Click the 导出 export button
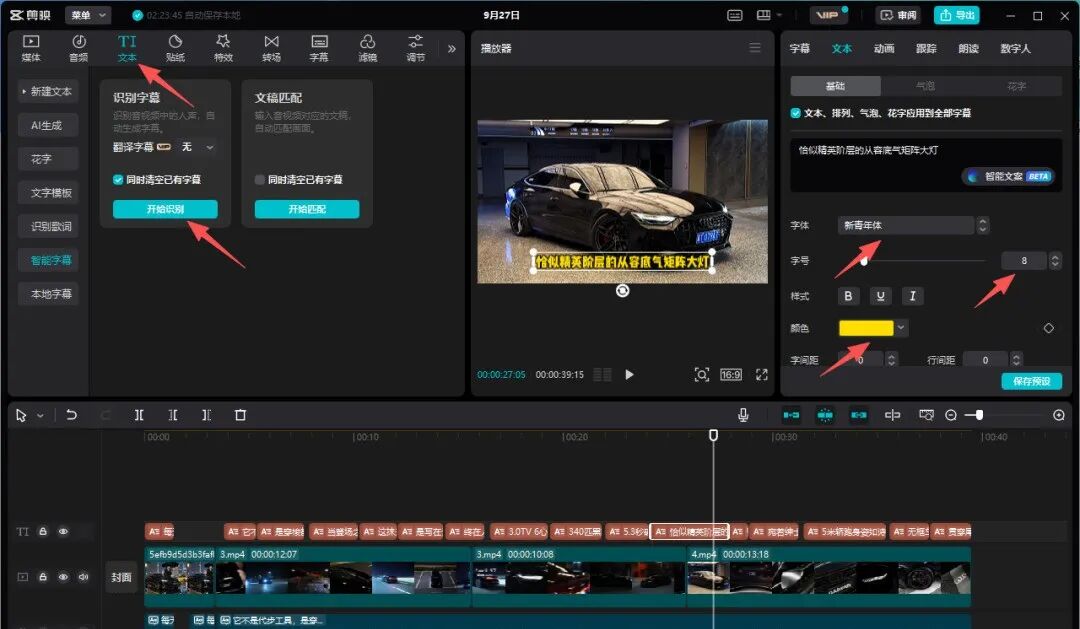 click(957, 15)
